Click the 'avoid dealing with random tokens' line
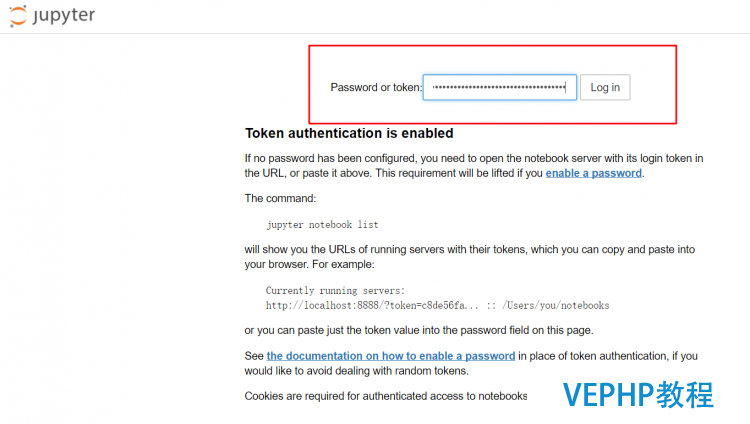750x424 pixels. pos(357,371)
